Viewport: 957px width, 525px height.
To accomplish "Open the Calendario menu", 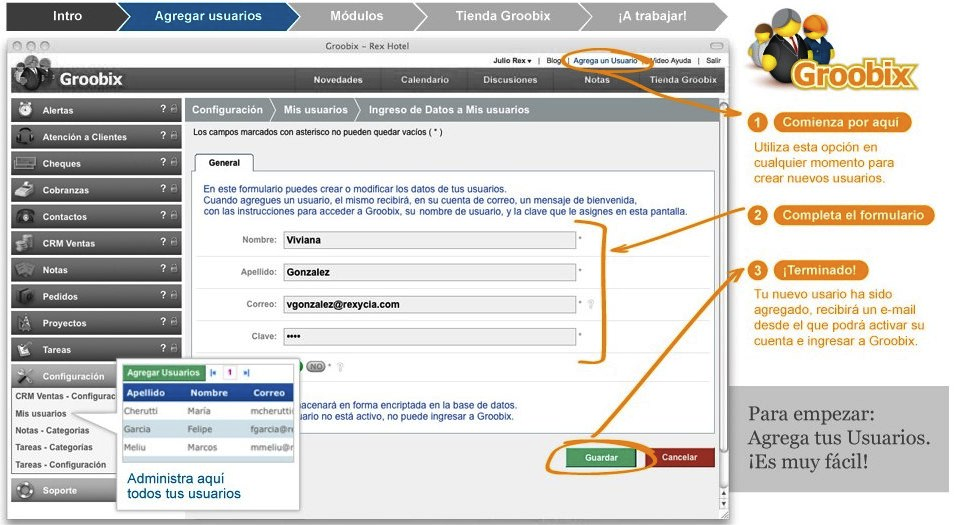I will point(425,80).
